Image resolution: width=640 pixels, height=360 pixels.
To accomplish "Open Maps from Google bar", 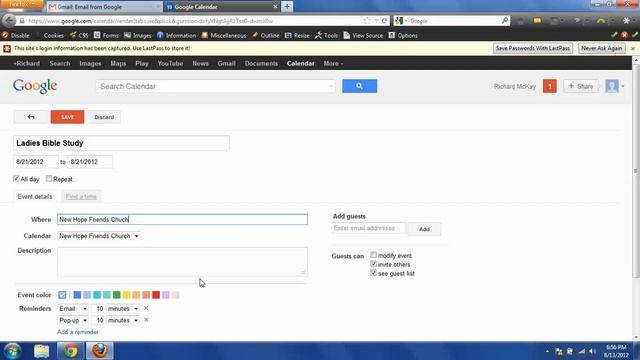I will point(118,64).
